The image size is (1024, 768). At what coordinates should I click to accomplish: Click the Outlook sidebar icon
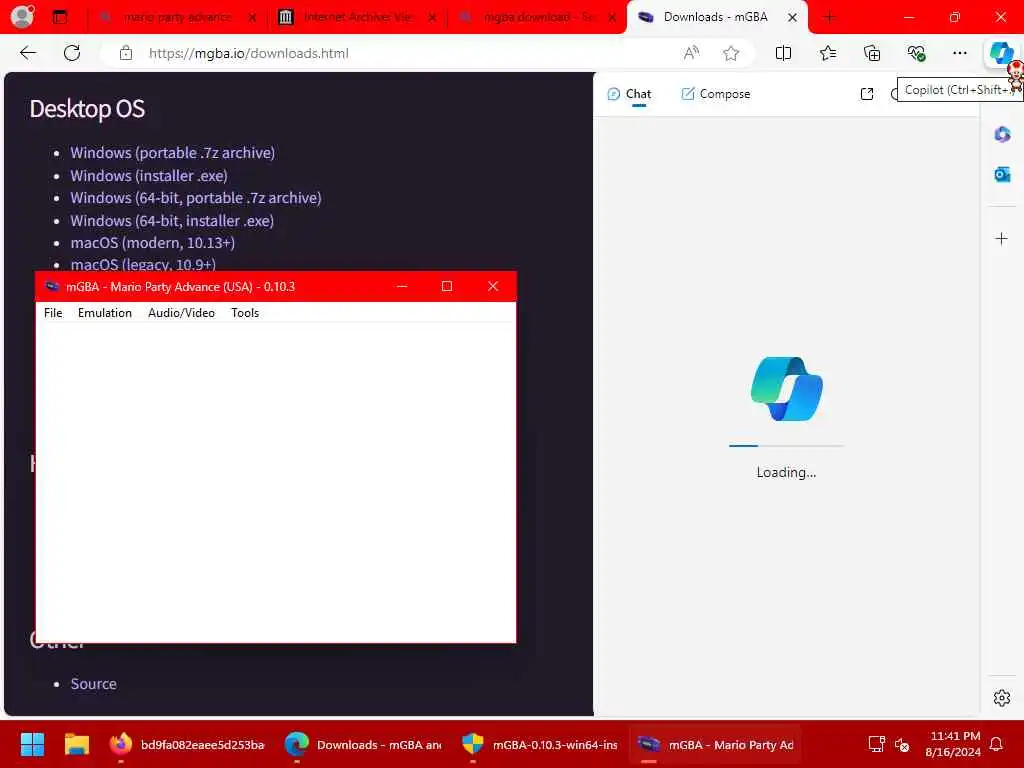[x=1002, y=174]
